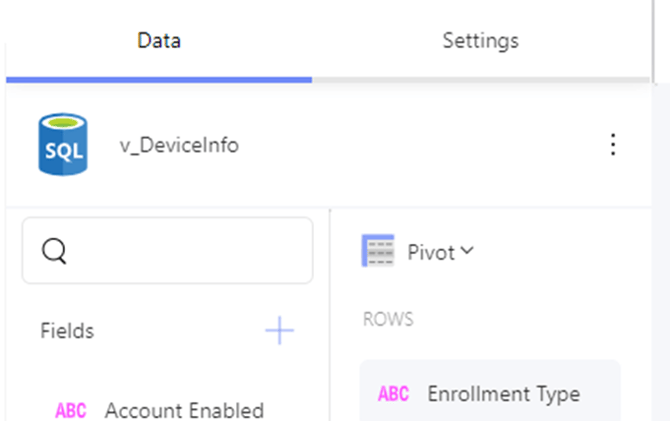Click the data source row header area
This screenshot has height=421, width=670.
[328, 145]
